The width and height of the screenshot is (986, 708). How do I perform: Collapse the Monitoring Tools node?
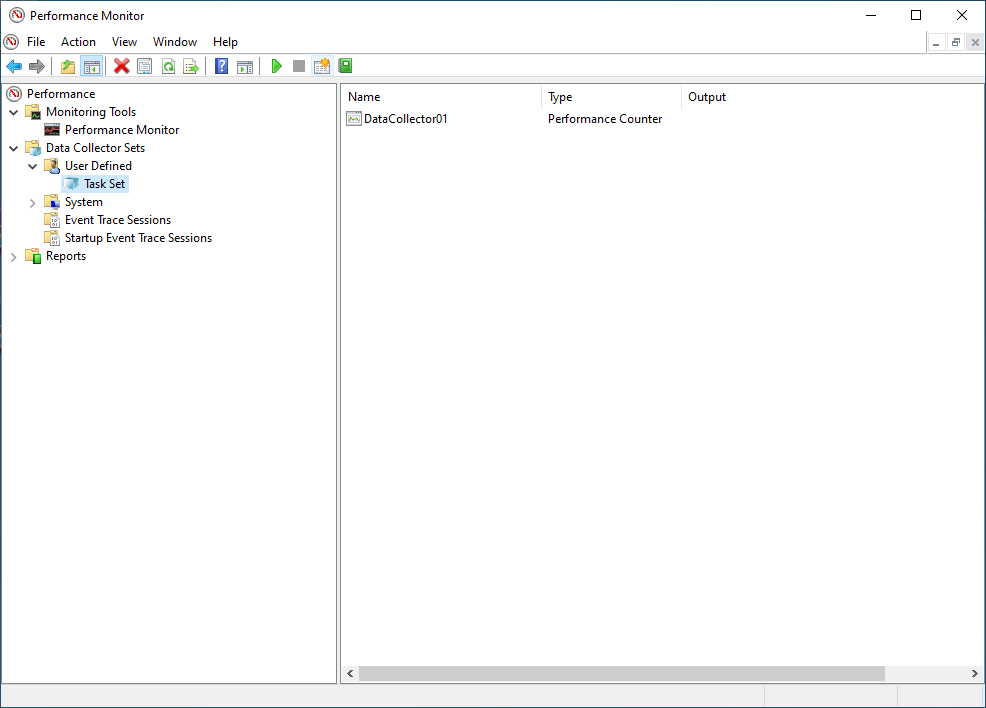[x=14, y=111]
